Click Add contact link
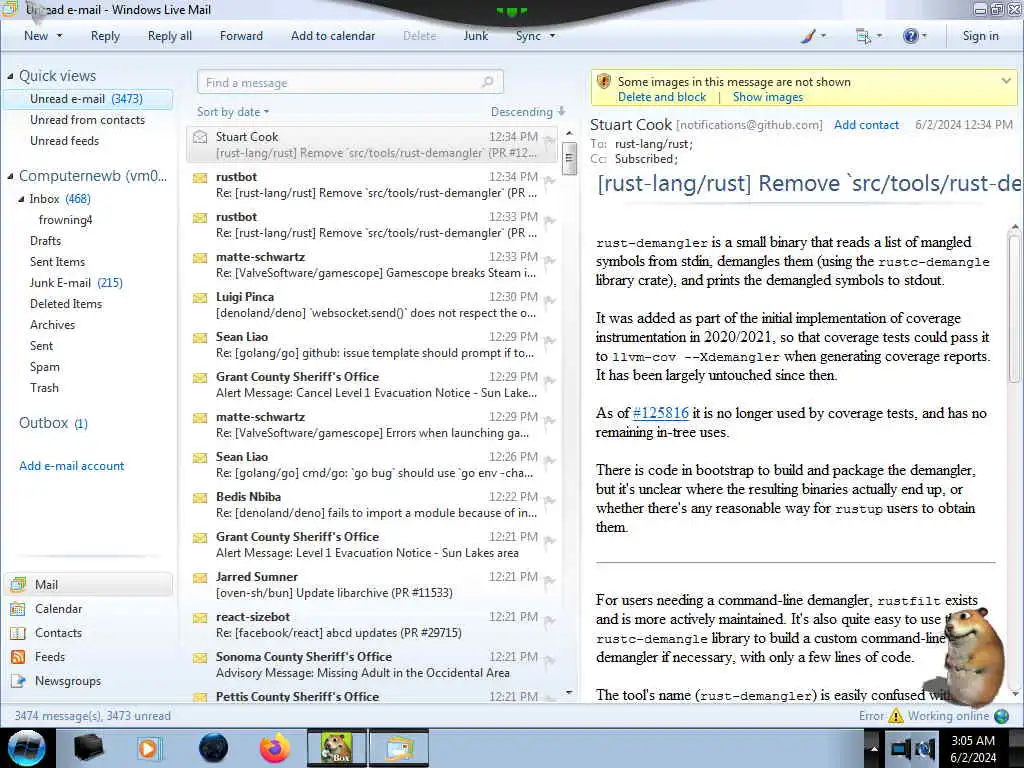The image size is (1024, 768). click(866, 125)
